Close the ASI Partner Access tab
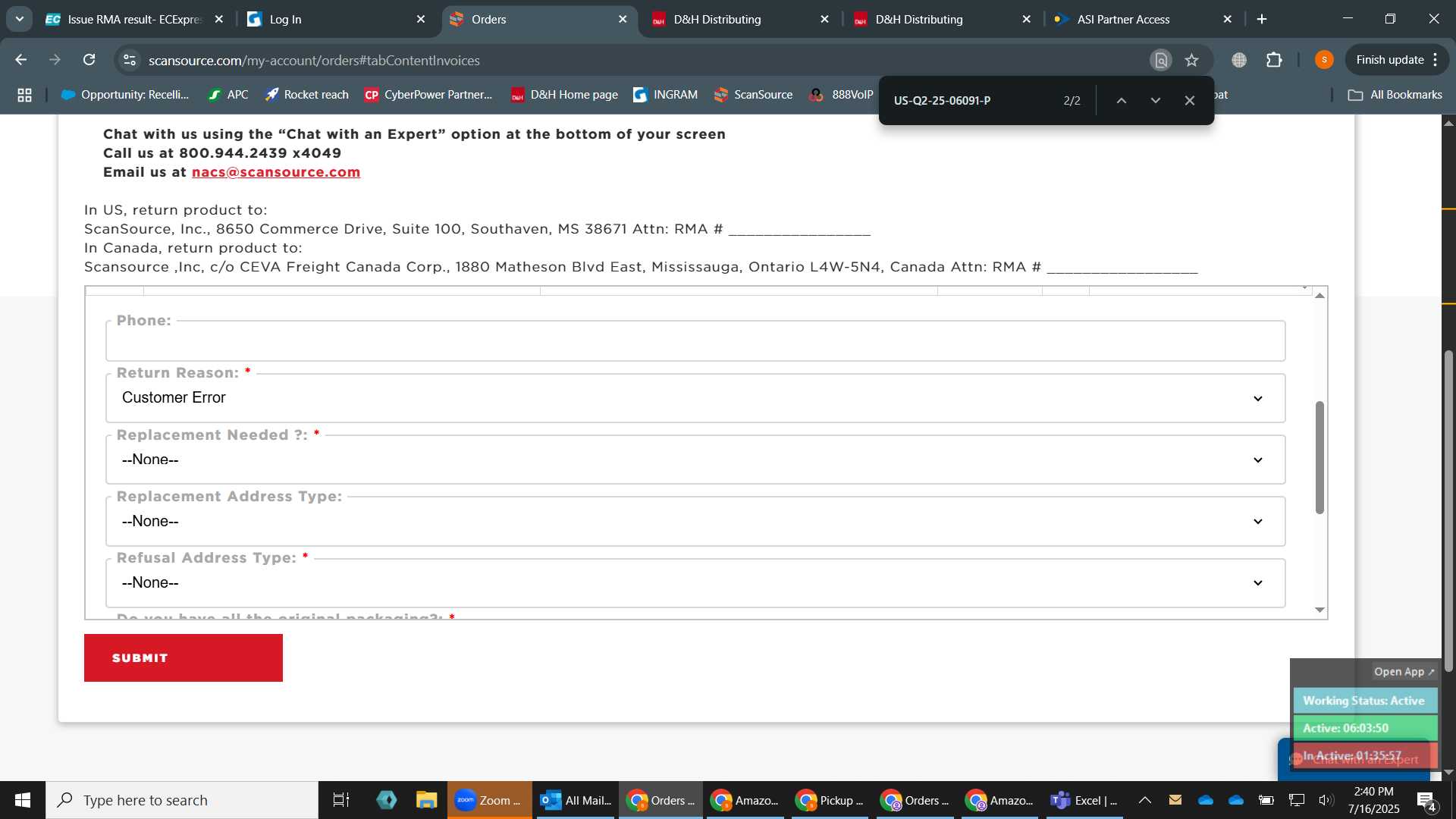This screenshot has width=1456, height=819. click(x=1228, y=19)
